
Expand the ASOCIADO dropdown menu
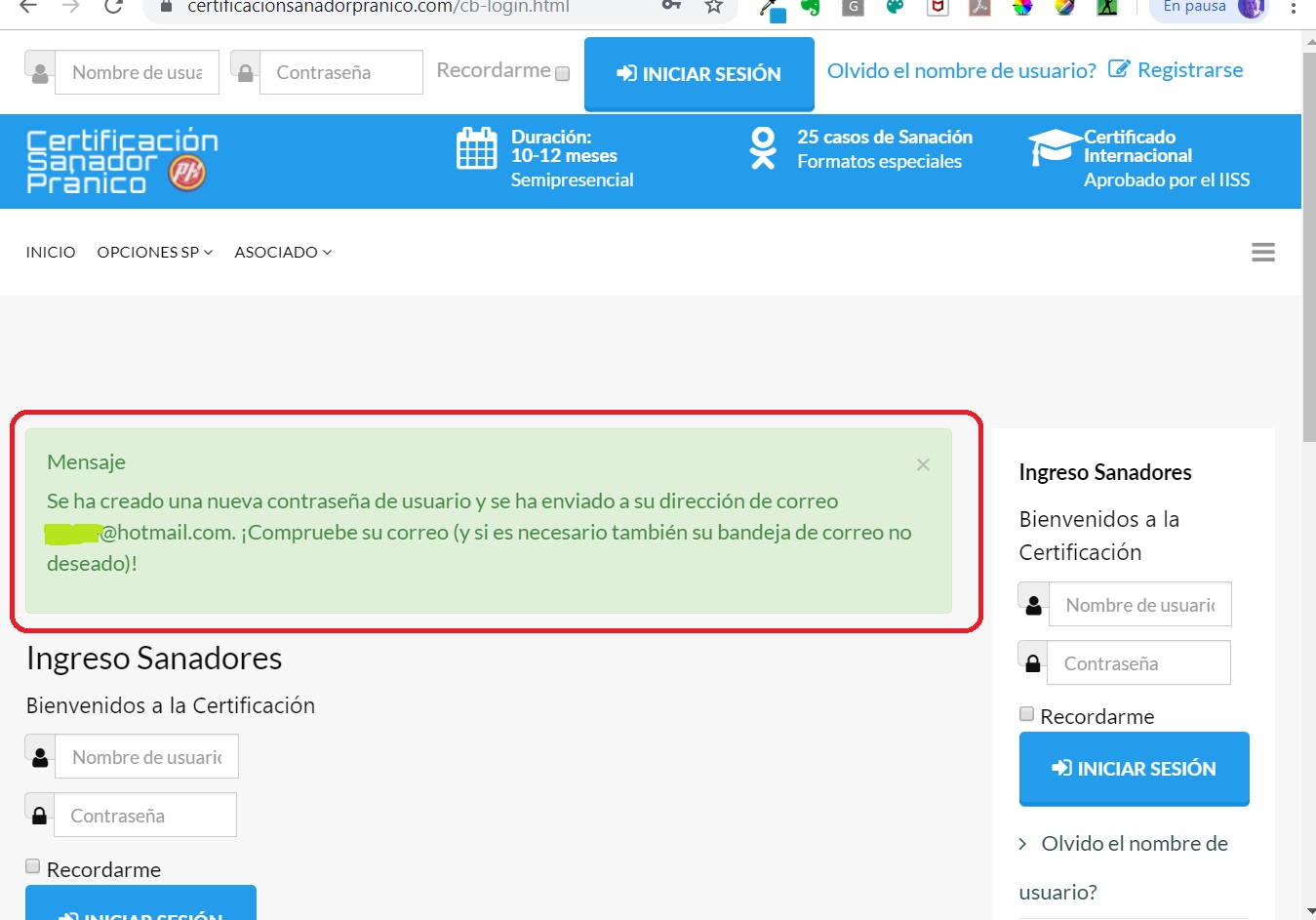[283, 253]
